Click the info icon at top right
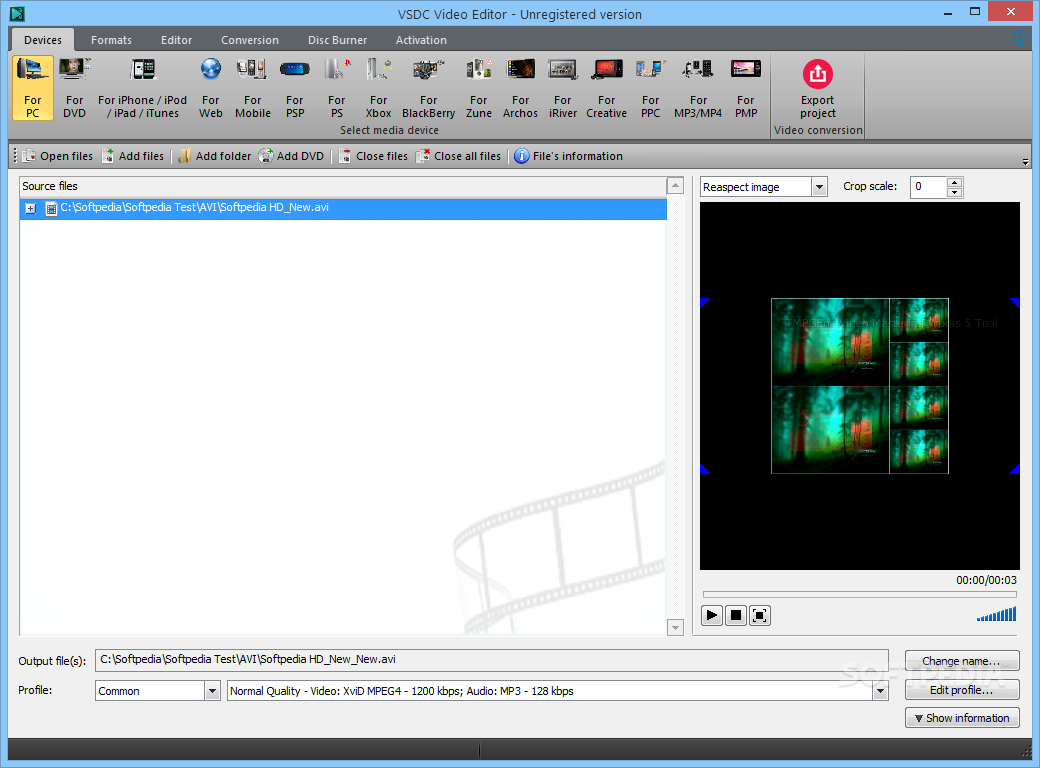The image size is (1040, 768). coord(1021,38)
